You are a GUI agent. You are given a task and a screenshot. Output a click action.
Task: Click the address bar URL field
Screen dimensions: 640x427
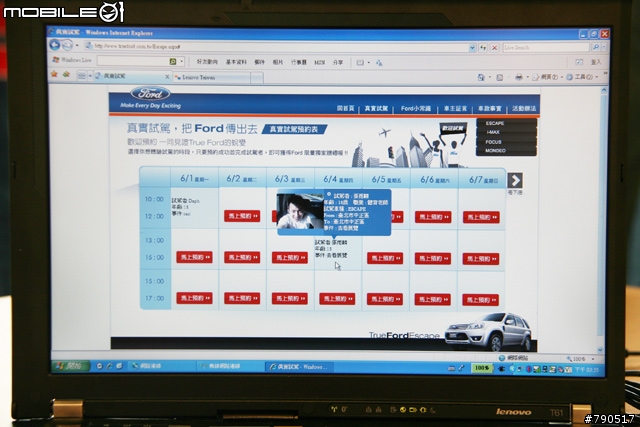[277, 47]
